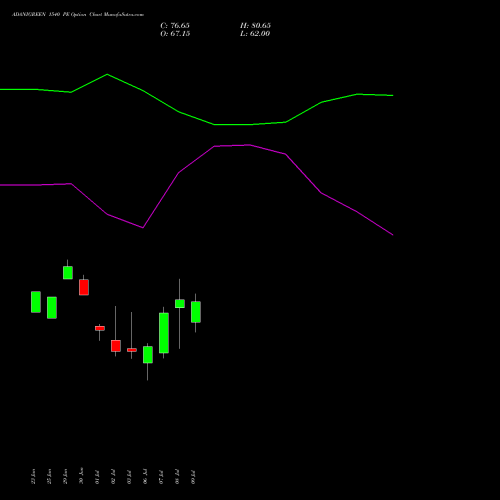Click the close price value C: 76.65

coord(175,25)
